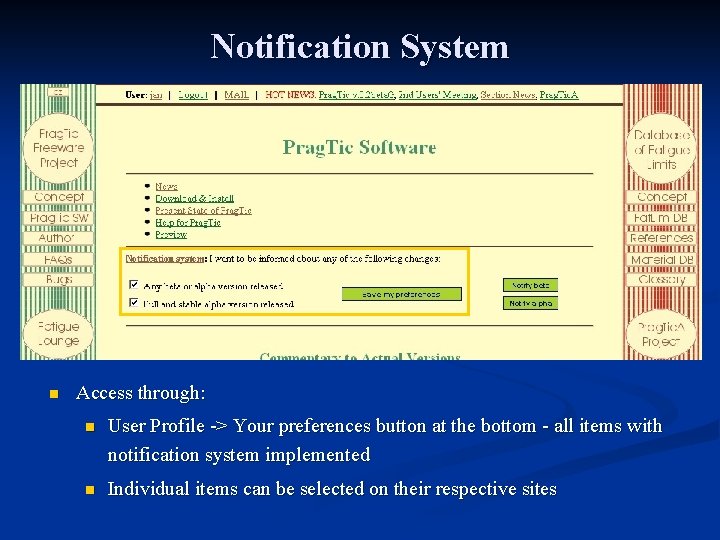The image size is (720, 540).
Task: Click the Notification system link
Action: (x=165, y=259)
